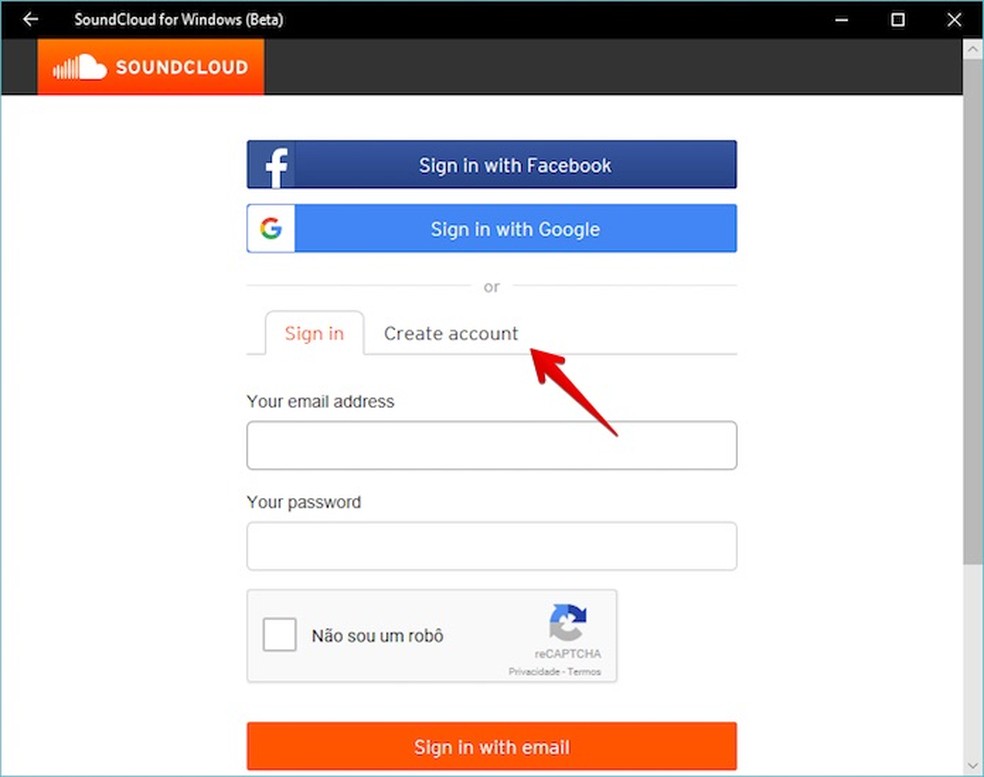Click the back arrow in the title bar
The image size is (984, 777).
coord(29,19)
